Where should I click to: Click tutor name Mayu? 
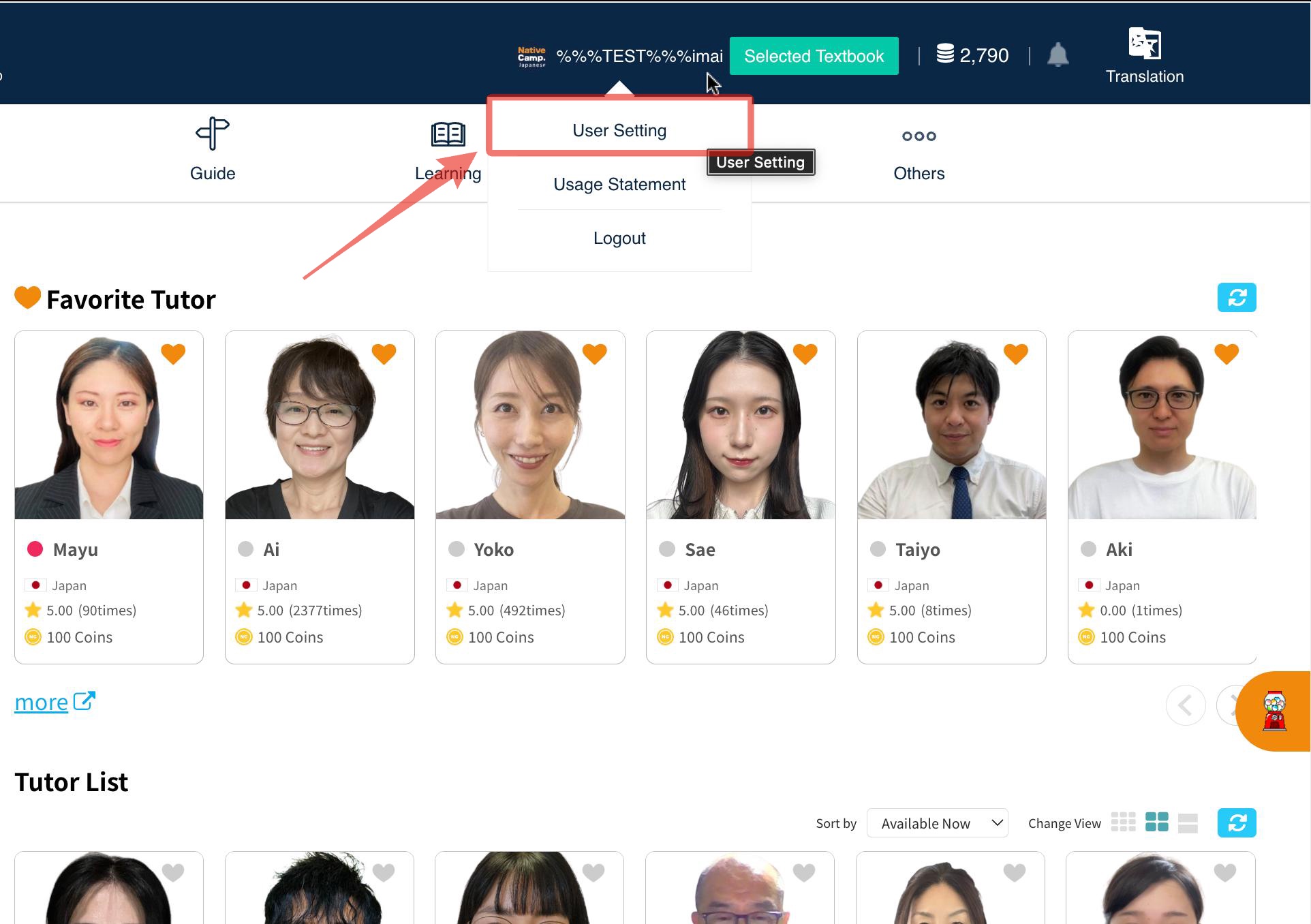point(76,549)
